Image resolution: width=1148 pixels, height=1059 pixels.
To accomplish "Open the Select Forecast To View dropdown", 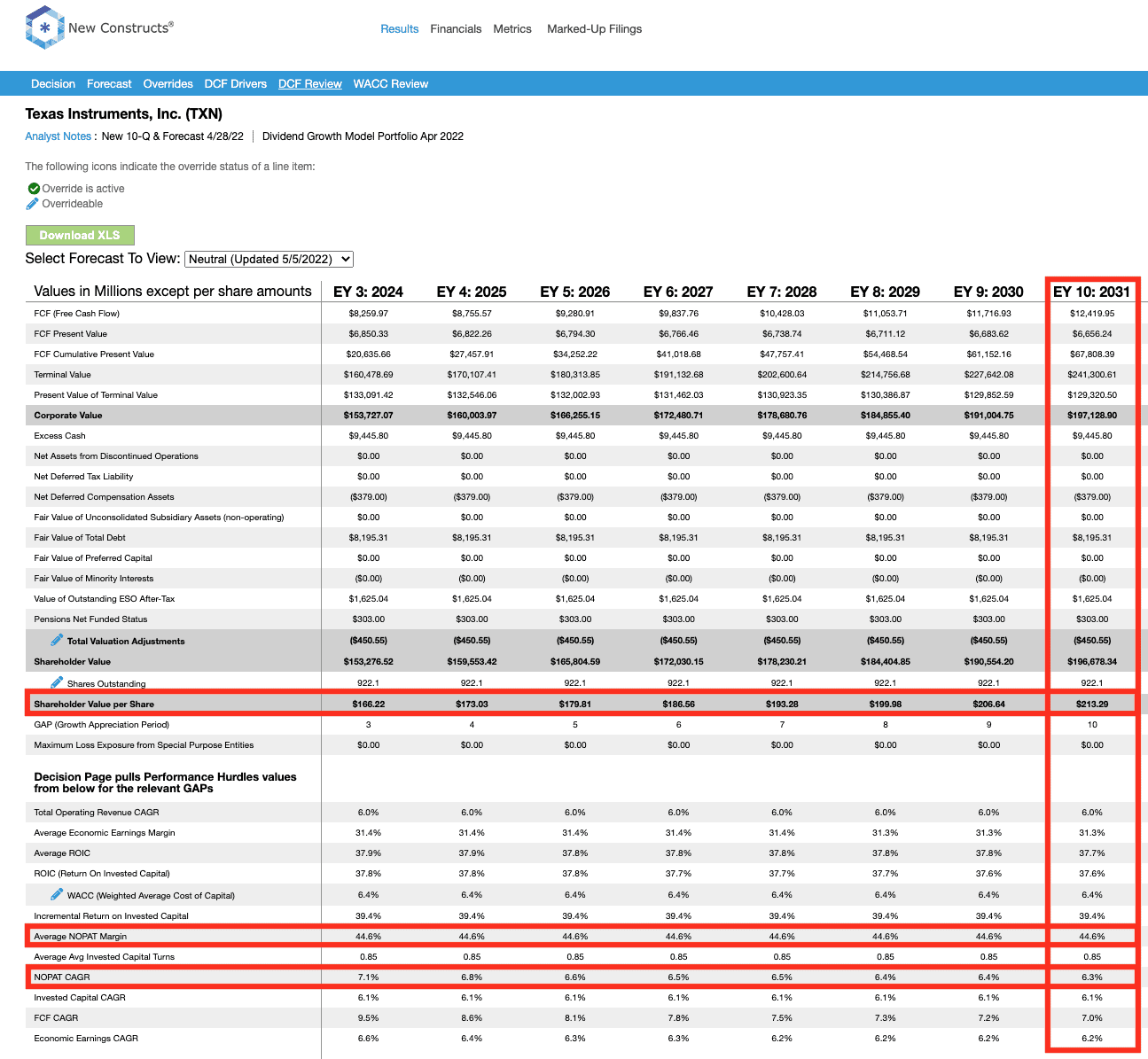I will (x=269, y=259).
